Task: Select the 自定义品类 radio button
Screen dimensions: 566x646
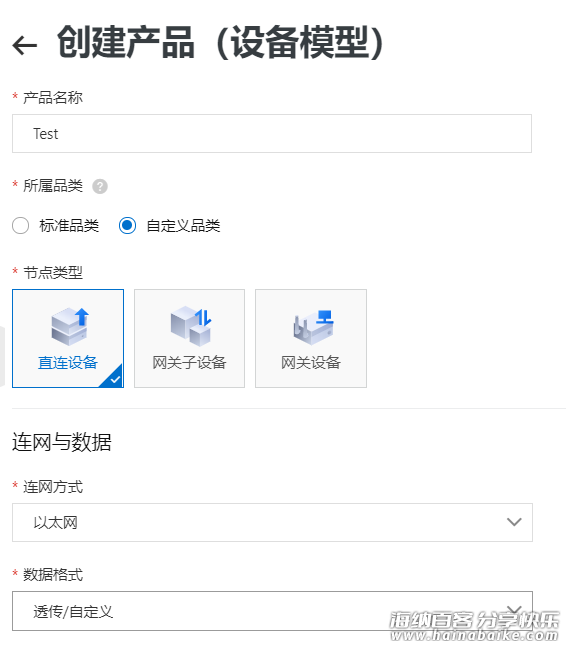Action: (127, 226)
